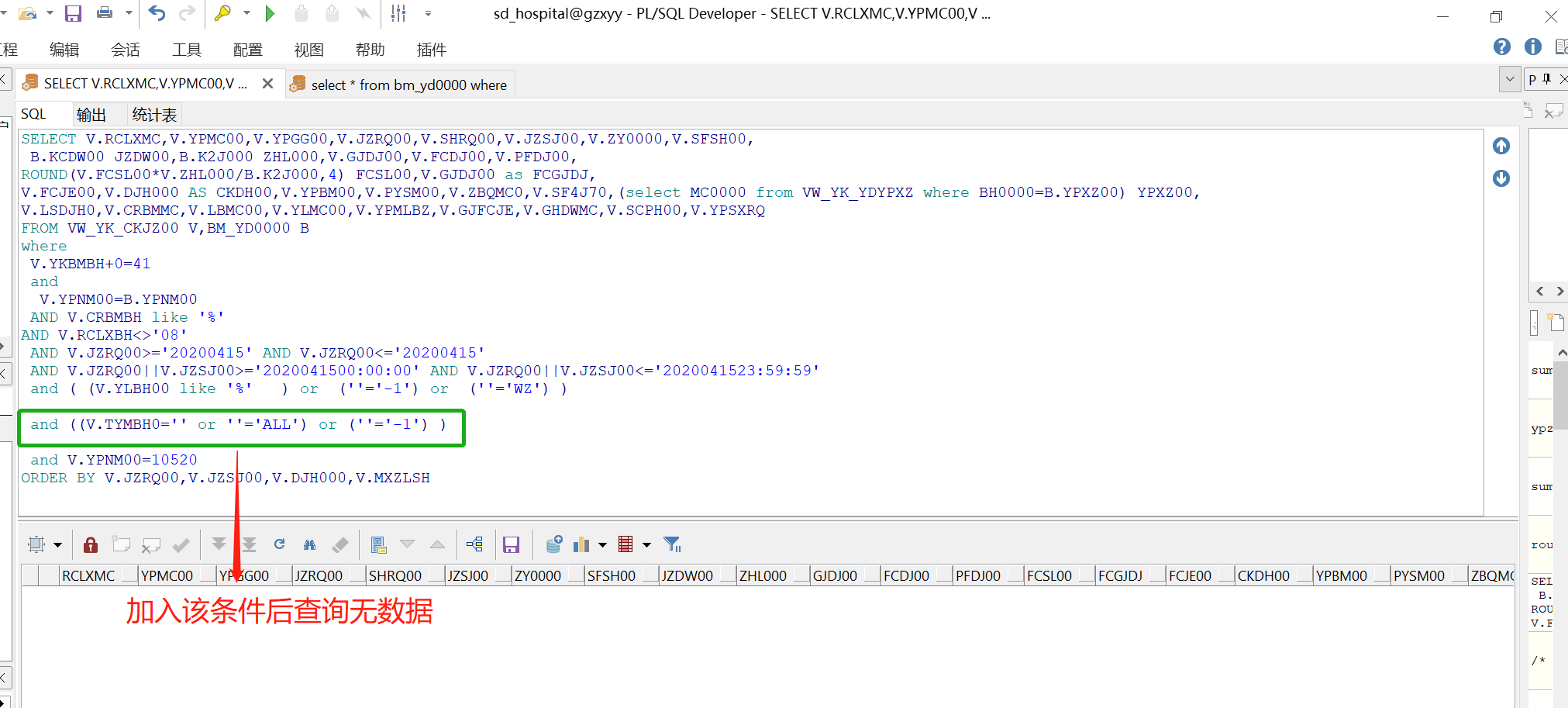
Task: Fetch next page of results
Action: [219, 544]
